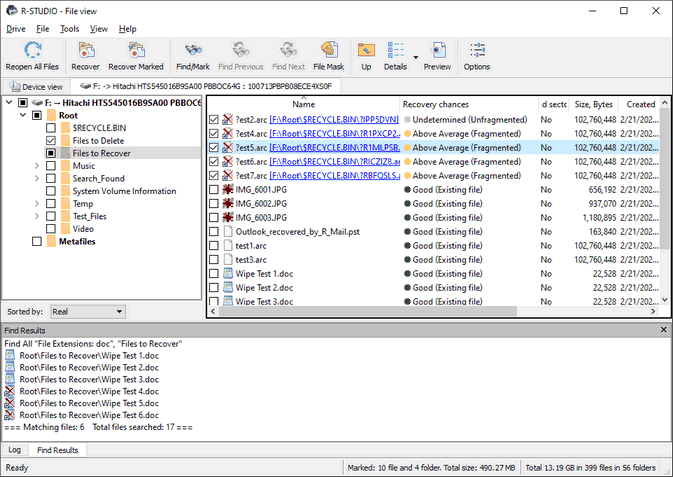
Task: Click the IMG_6003.JPG file icon
Action: coord(227,218)
